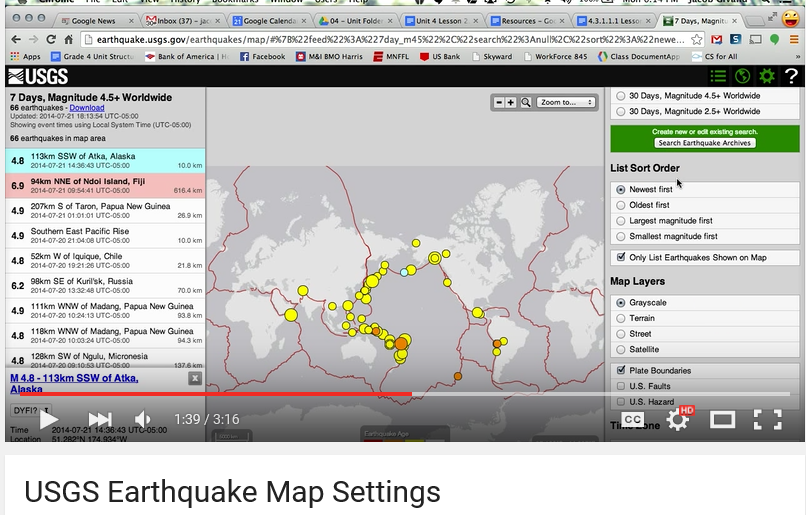Open Facebook bookmark
The width and height of the screenshot is (806, 515).
pyautogui.click(x=263, y=57)
